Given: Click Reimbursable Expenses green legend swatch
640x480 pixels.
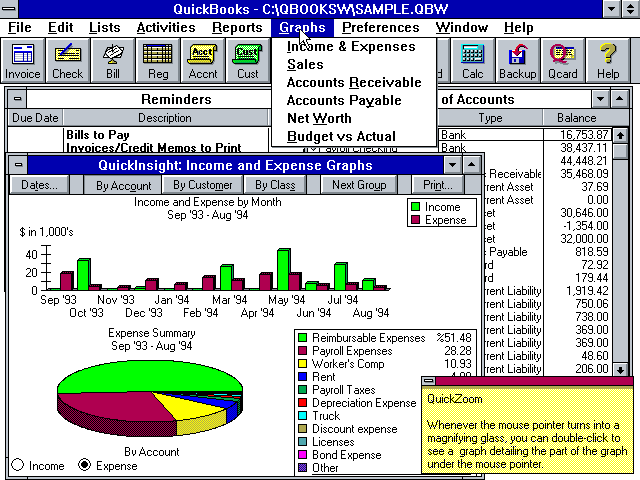Looking at the screenshot, I should coord(302,338).
